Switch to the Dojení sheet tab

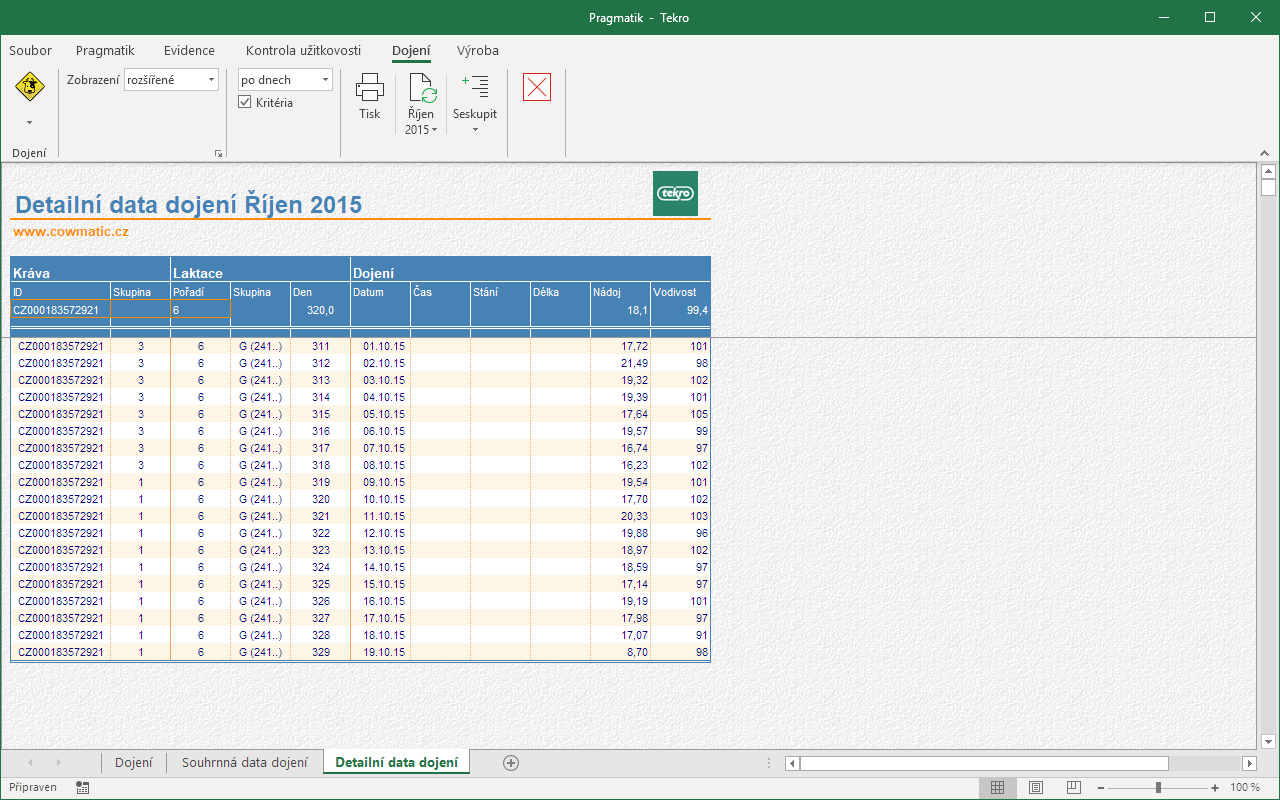point(134,763)
